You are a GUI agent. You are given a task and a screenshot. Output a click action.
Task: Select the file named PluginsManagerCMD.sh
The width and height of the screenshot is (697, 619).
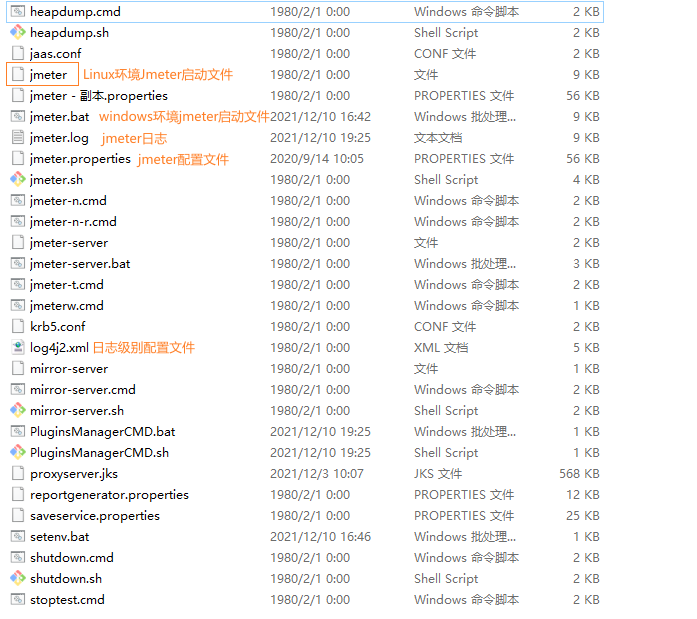tap(100, 452)
